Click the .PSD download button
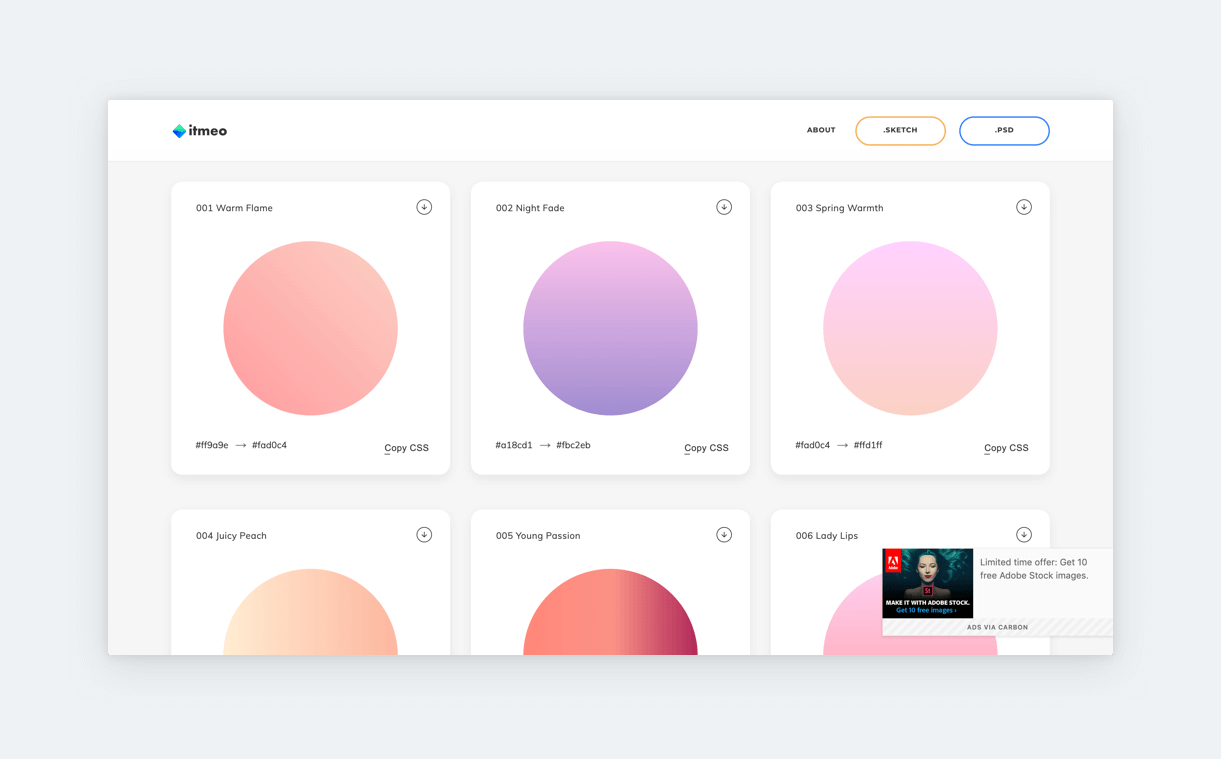The height and width of the screenshot is (759, 1221). 1004,131
